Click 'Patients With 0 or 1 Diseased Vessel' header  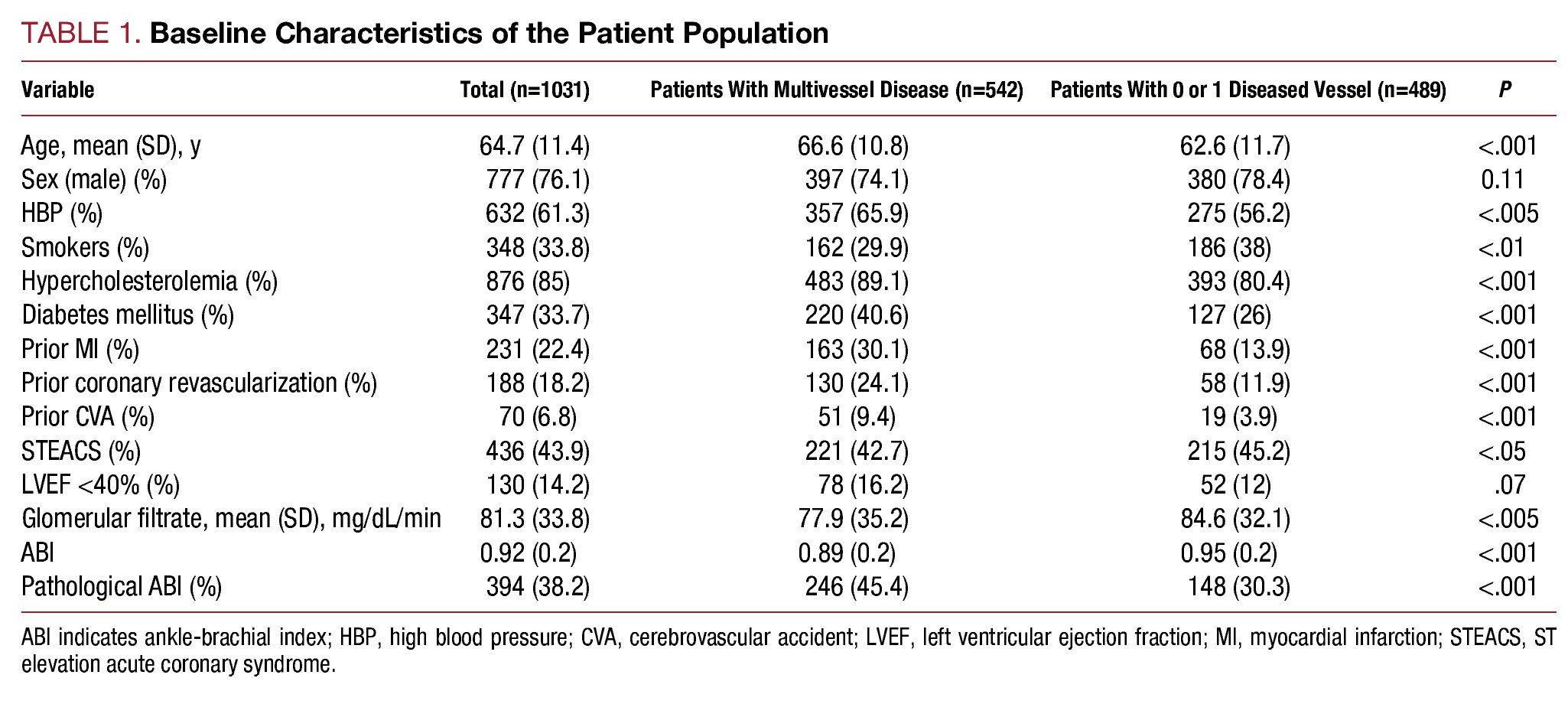coord(1248,90)
